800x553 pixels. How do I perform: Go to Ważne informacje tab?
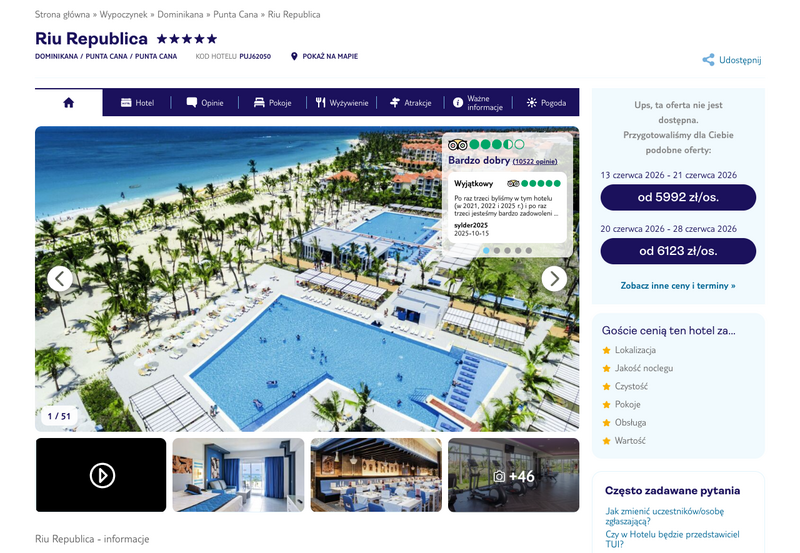point(478,103)
